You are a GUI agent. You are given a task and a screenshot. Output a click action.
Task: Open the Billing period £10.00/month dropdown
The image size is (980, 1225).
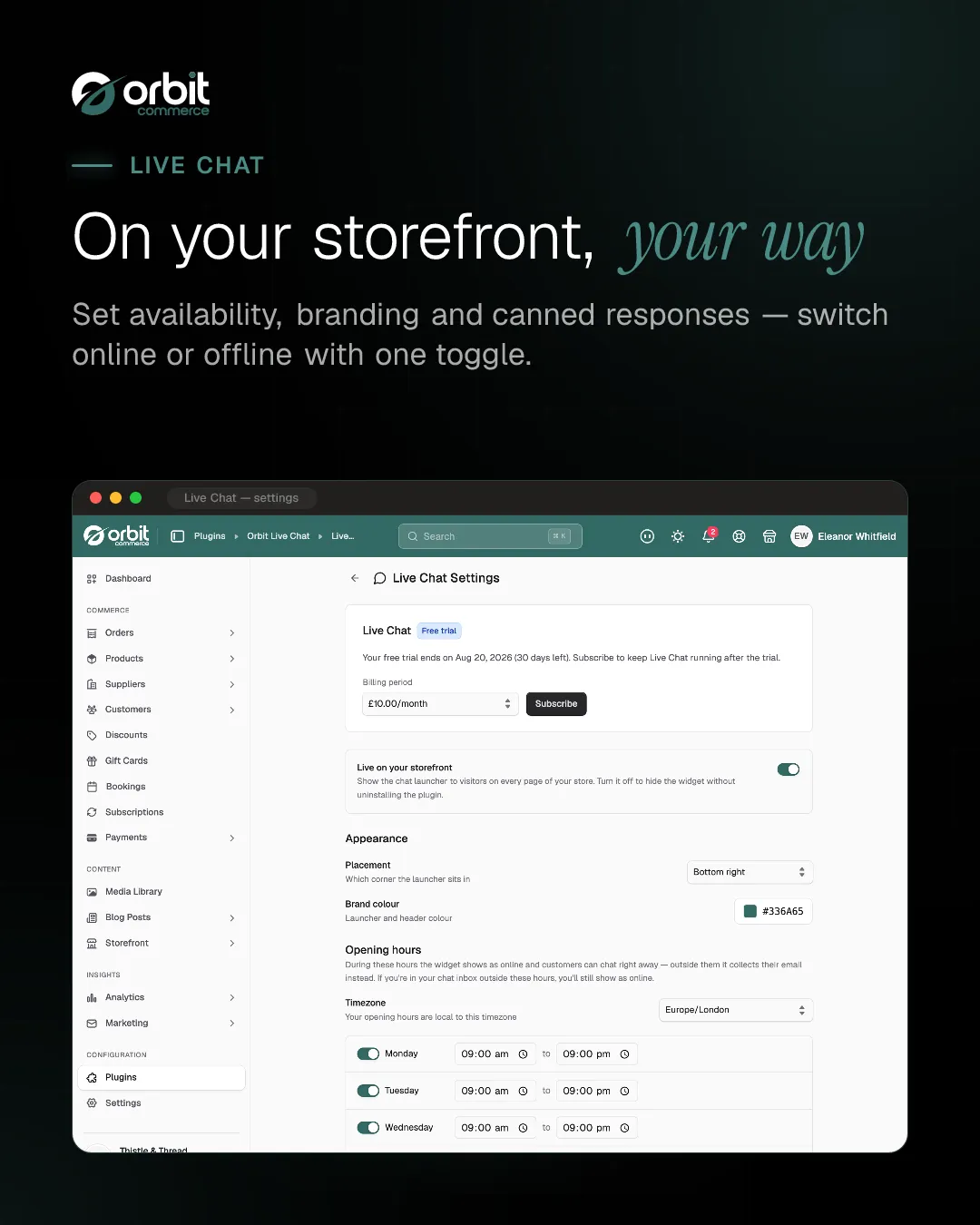point(441,704)
